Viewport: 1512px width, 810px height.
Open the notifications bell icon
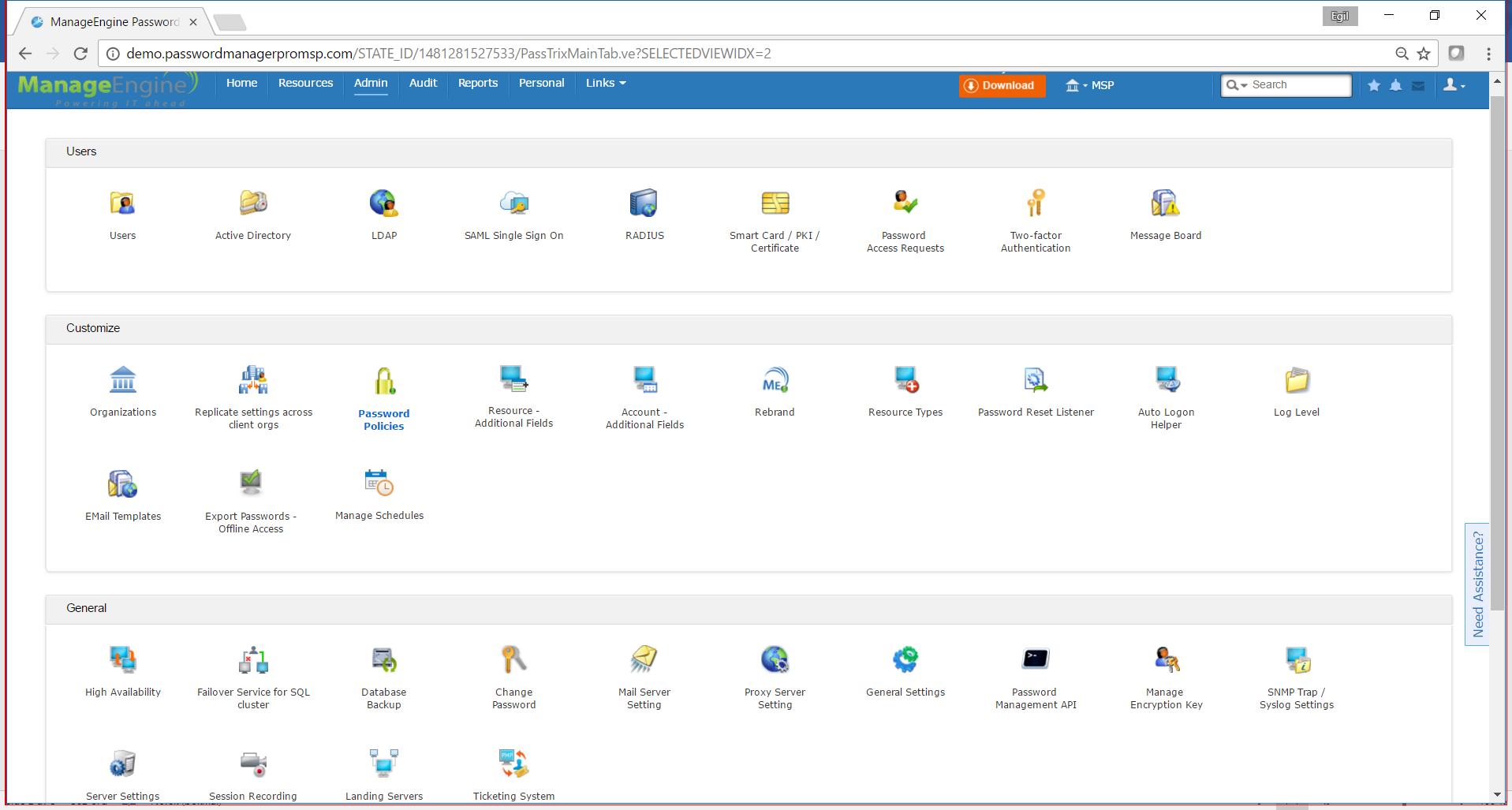[1396, 85]
